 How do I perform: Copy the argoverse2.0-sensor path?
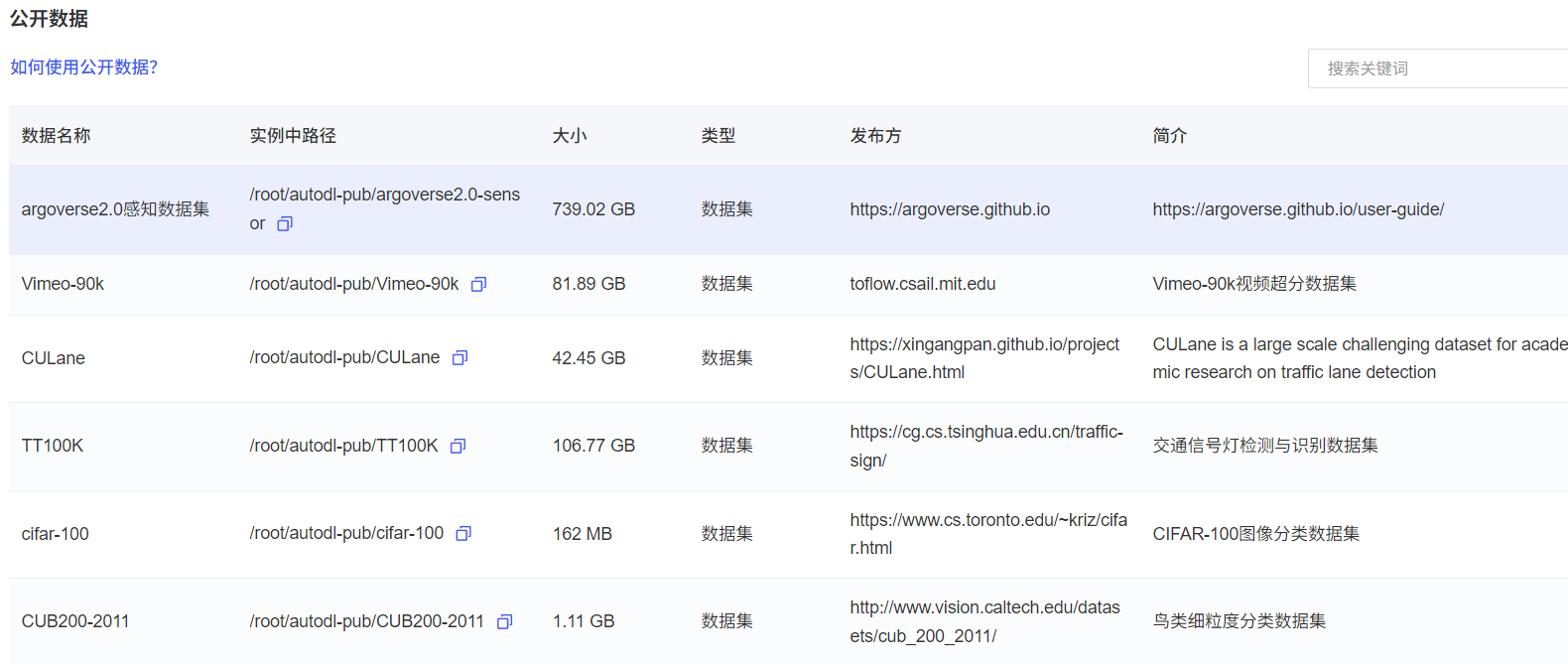[285, 224]
